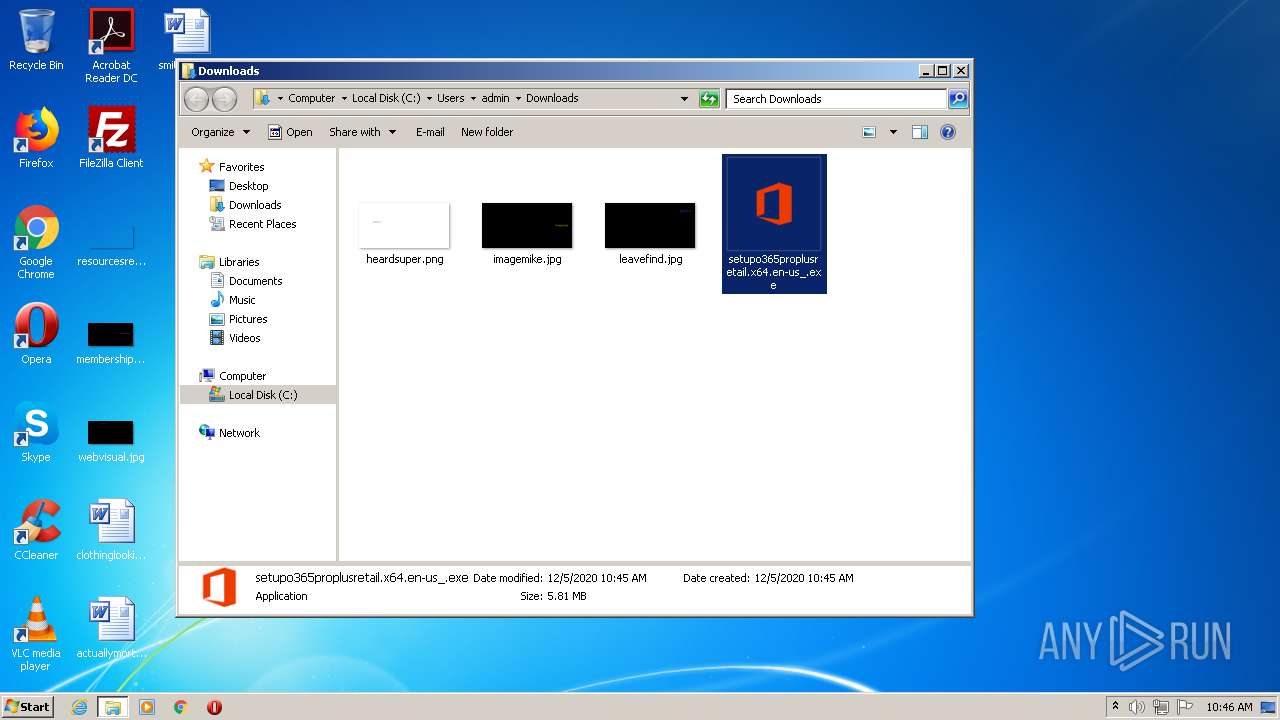Open Organize dropdown menu
This screenshot has width=1280, height=720.
tap(220, 132)
